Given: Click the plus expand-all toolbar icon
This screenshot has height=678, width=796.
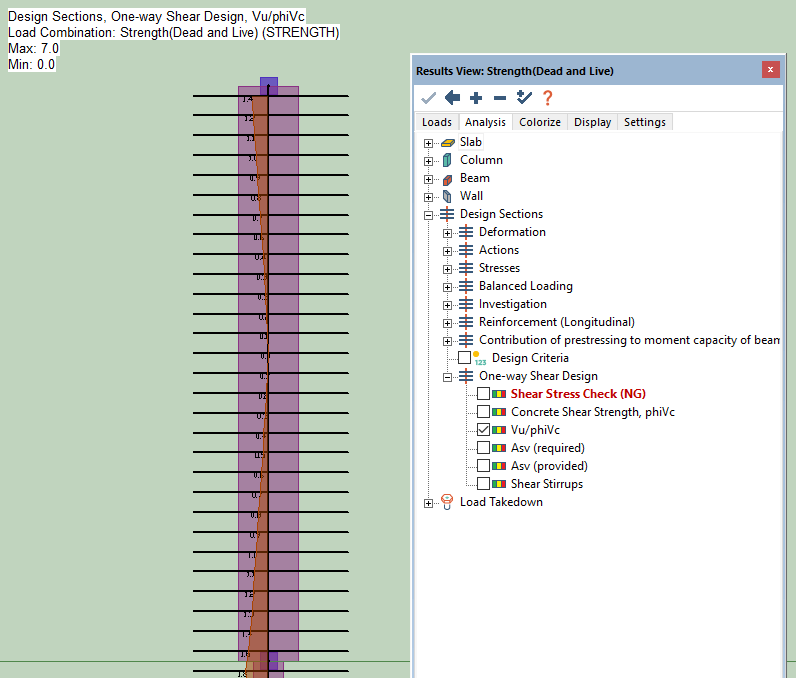Looking at the screenshot, I should coord(476,98).
